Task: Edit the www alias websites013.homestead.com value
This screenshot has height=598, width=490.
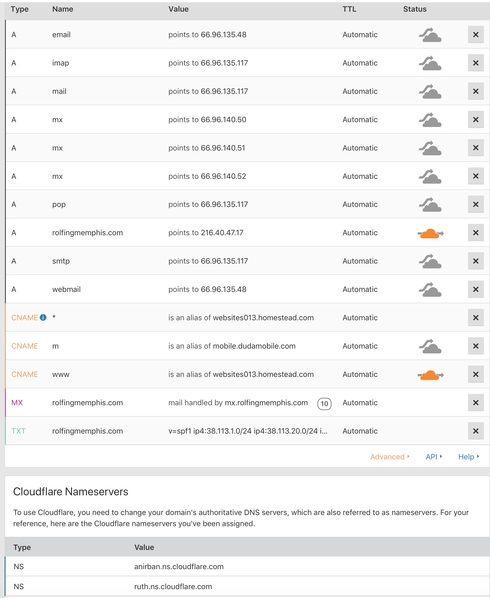Action: coord(263,374)
